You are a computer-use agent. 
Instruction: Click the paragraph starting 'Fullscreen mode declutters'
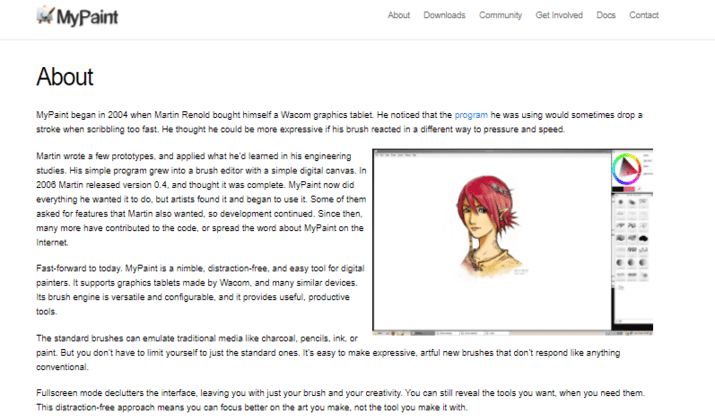coord(340,400)
